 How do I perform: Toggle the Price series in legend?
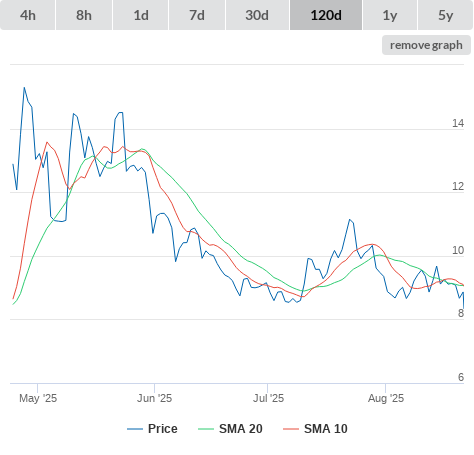click(162, 429)
